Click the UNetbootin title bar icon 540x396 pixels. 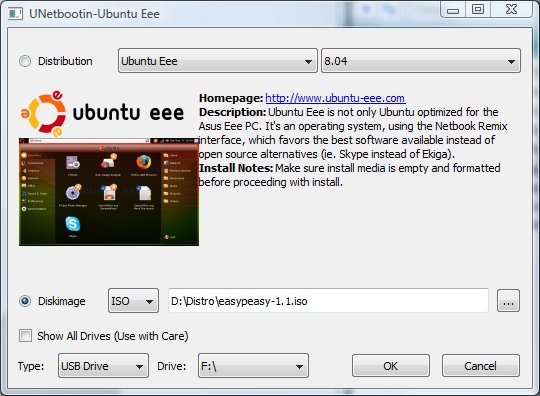coord(15,14)
